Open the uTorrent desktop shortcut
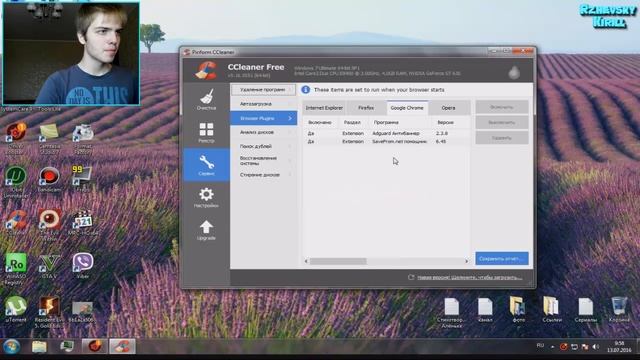 16,308
